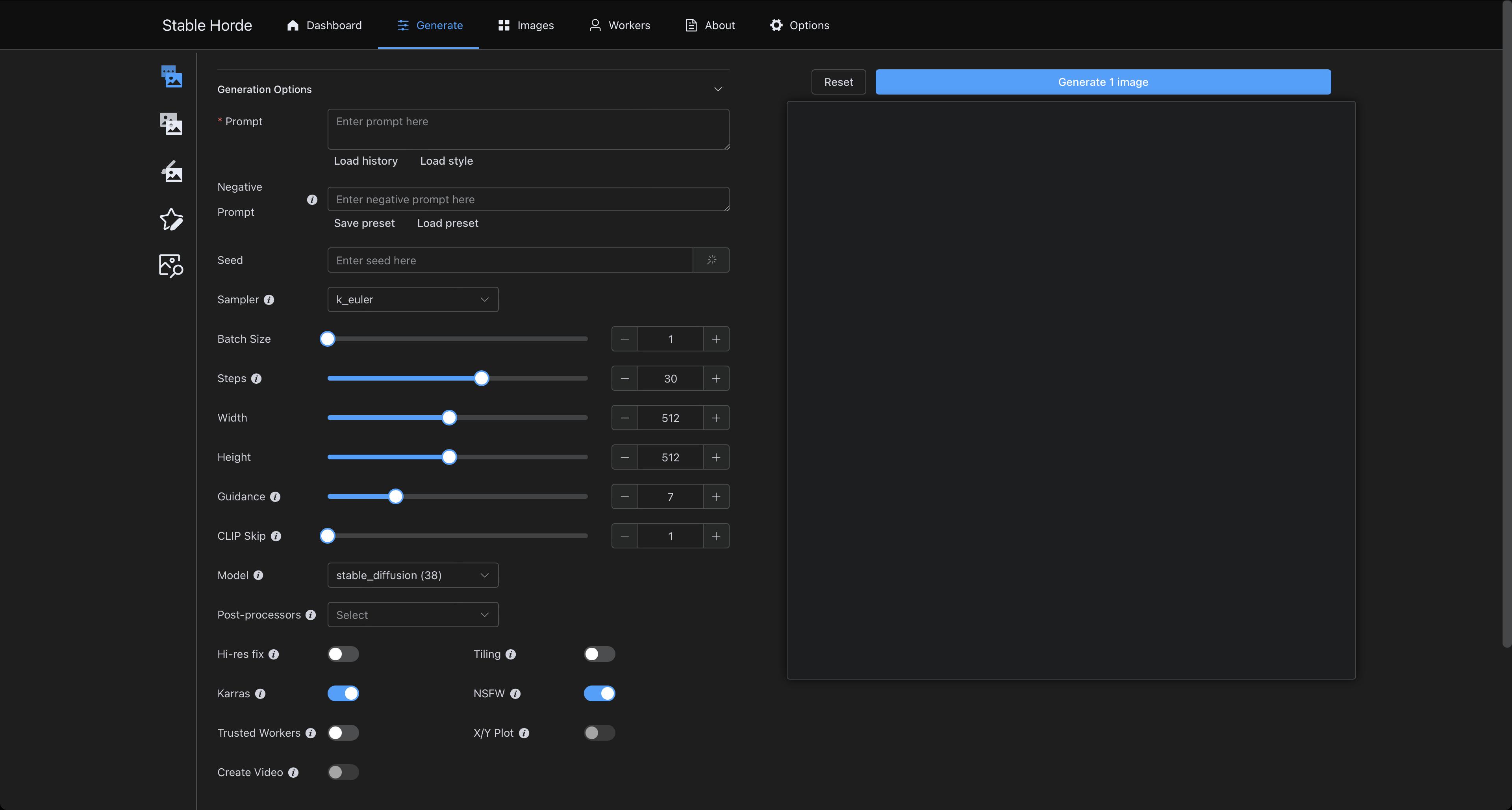Viewport: 1512px width, 810px height.
Task: Click the Reset button
Action: click(838, 82)
